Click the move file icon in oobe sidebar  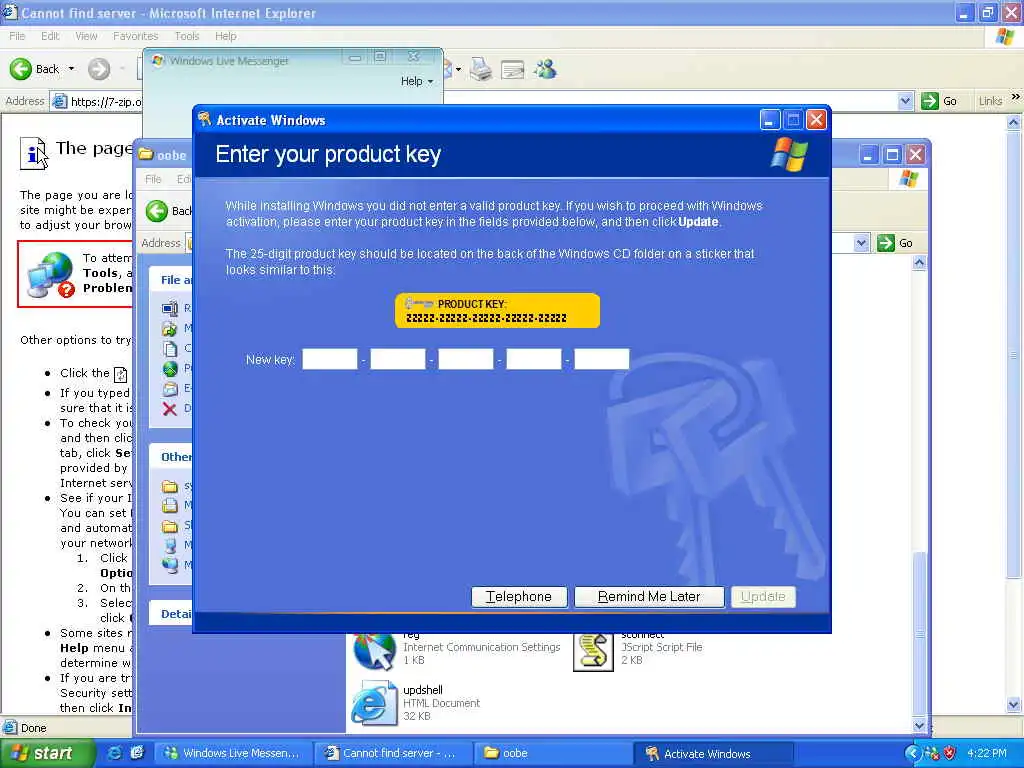[170, 328]
